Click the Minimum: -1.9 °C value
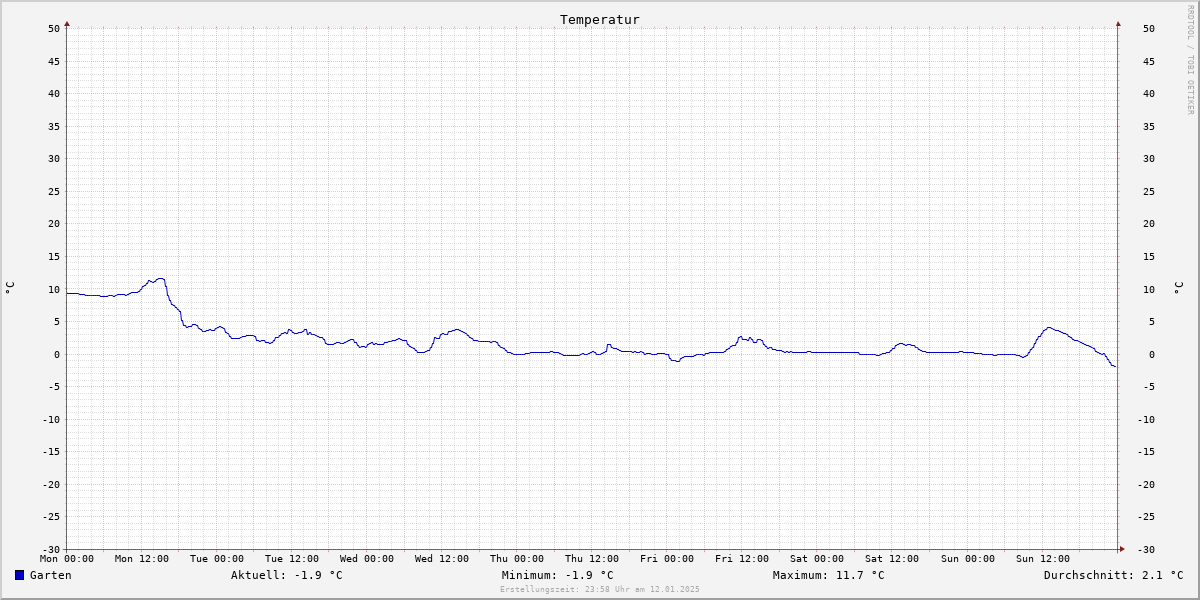This screenshot has width=1200, height=600. click(x=558, y=575)
